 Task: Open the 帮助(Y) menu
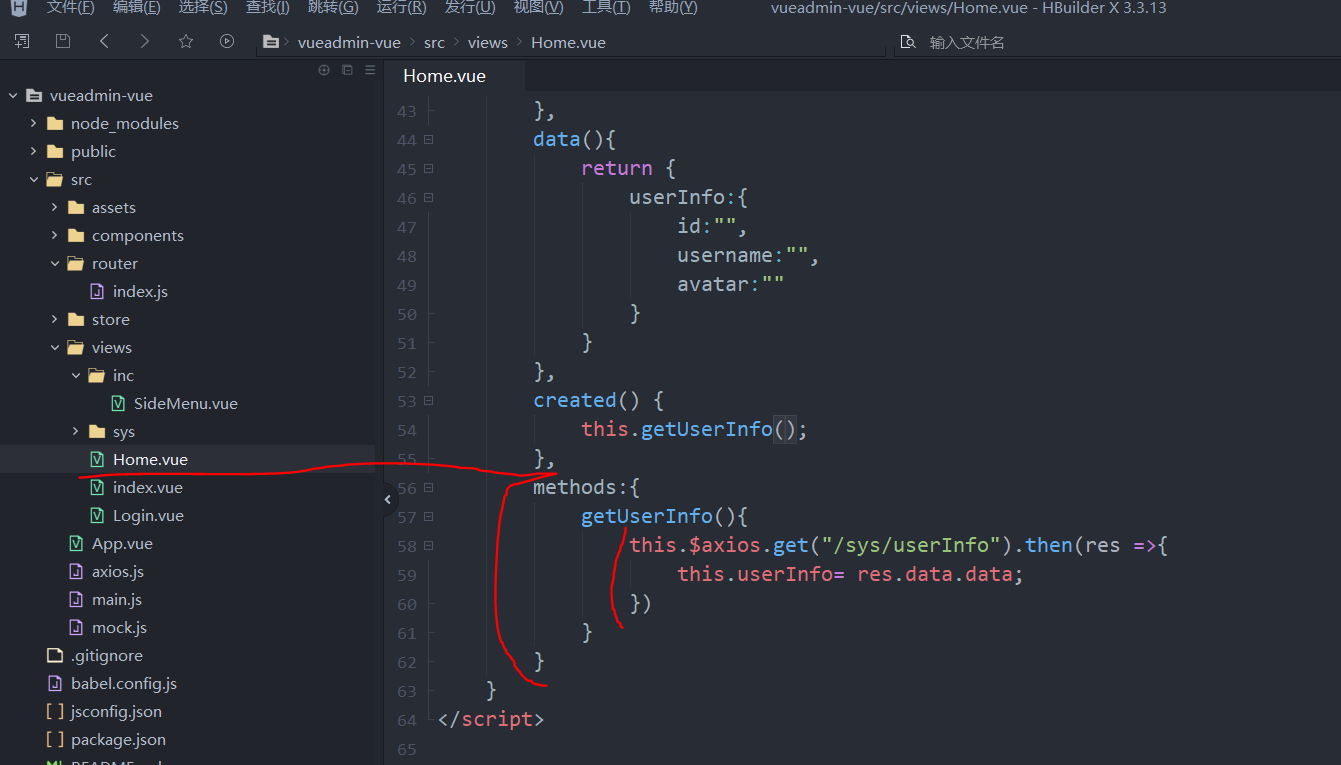click(673, 8)
